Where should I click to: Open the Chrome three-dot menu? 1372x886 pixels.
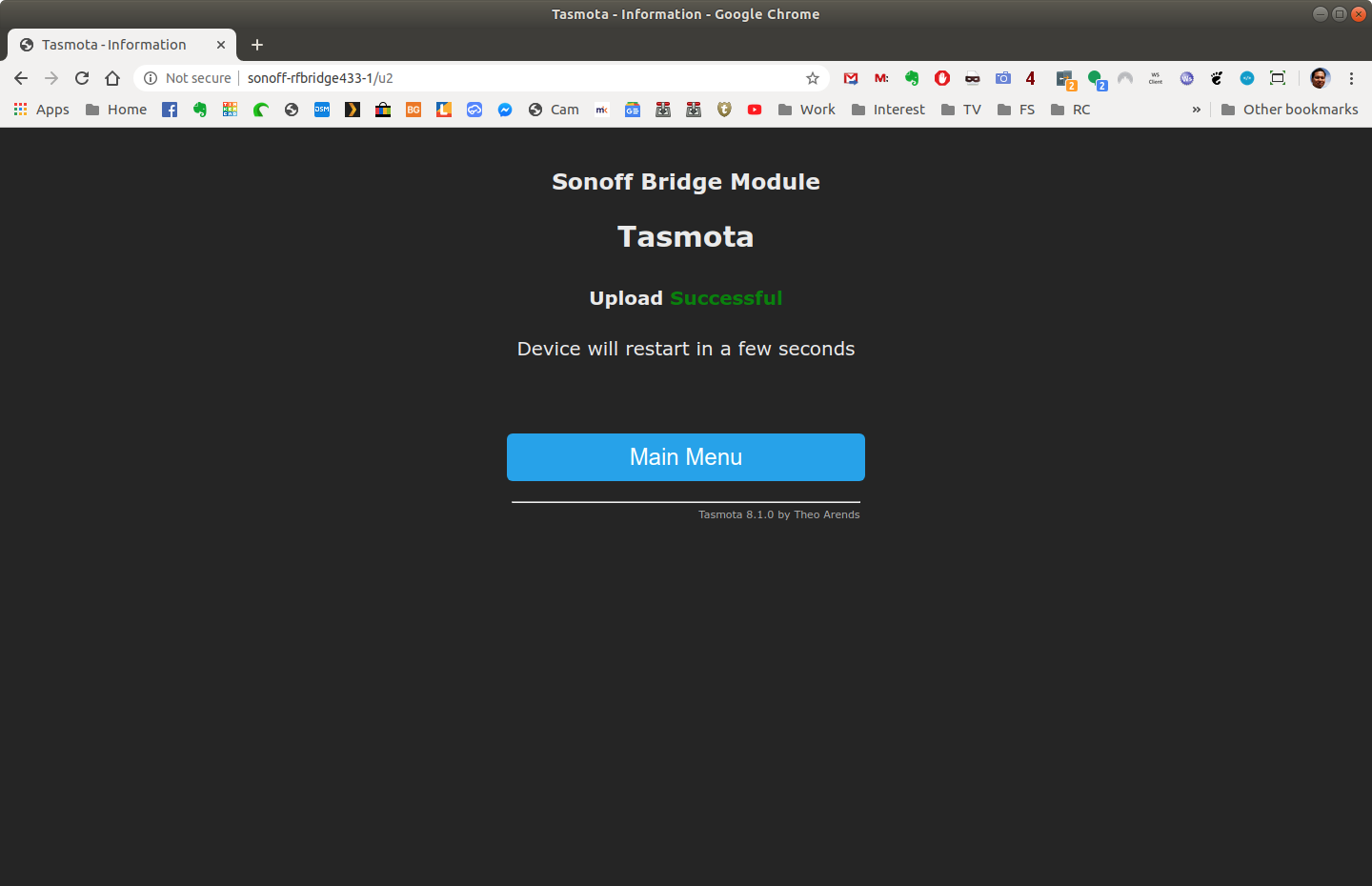[1351, 78]
